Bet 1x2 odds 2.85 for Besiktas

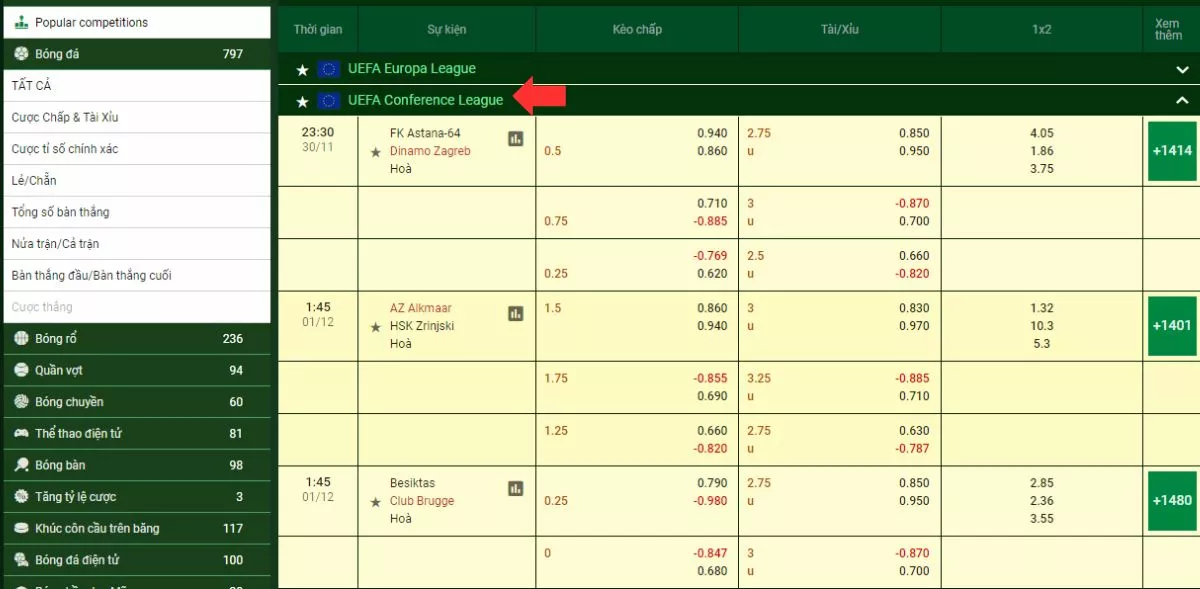tap(1041, 483)
